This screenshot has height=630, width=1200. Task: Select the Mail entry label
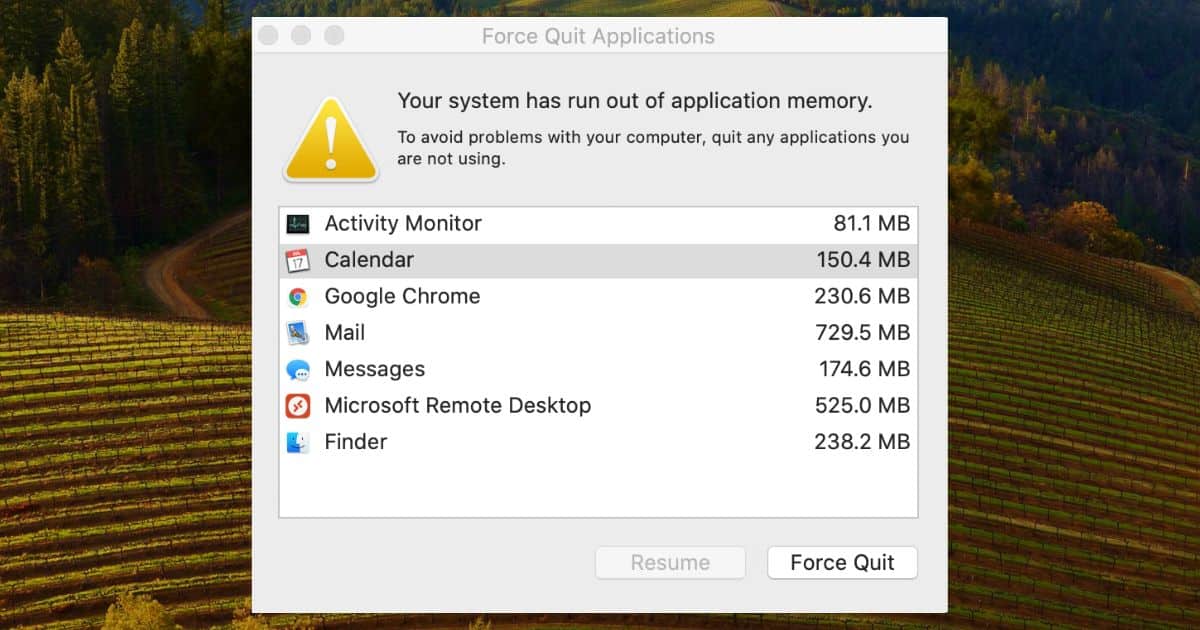pyautogui.click(x=345, y=333)
